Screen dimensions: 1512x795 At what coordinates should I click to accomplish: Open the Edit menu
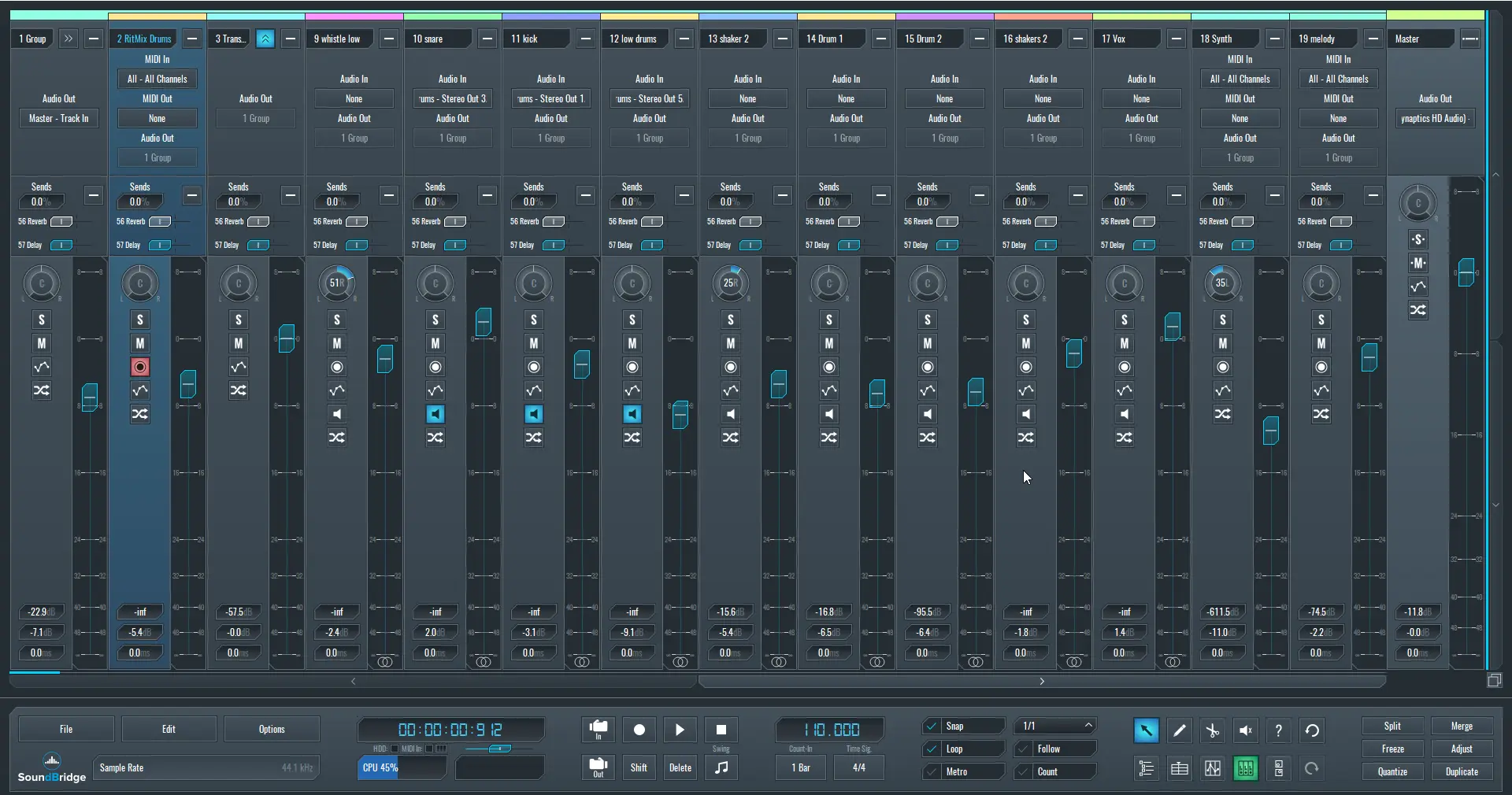(x=169, y=729)
